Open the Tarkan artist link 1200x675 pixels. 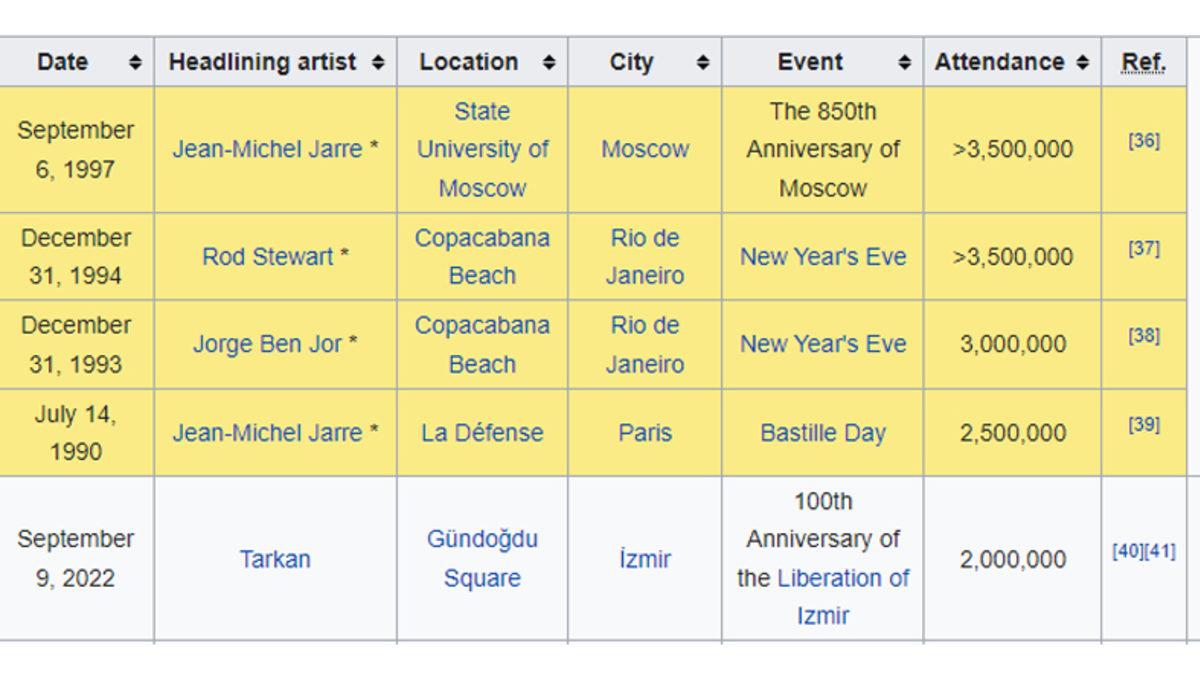click(275, 559)
